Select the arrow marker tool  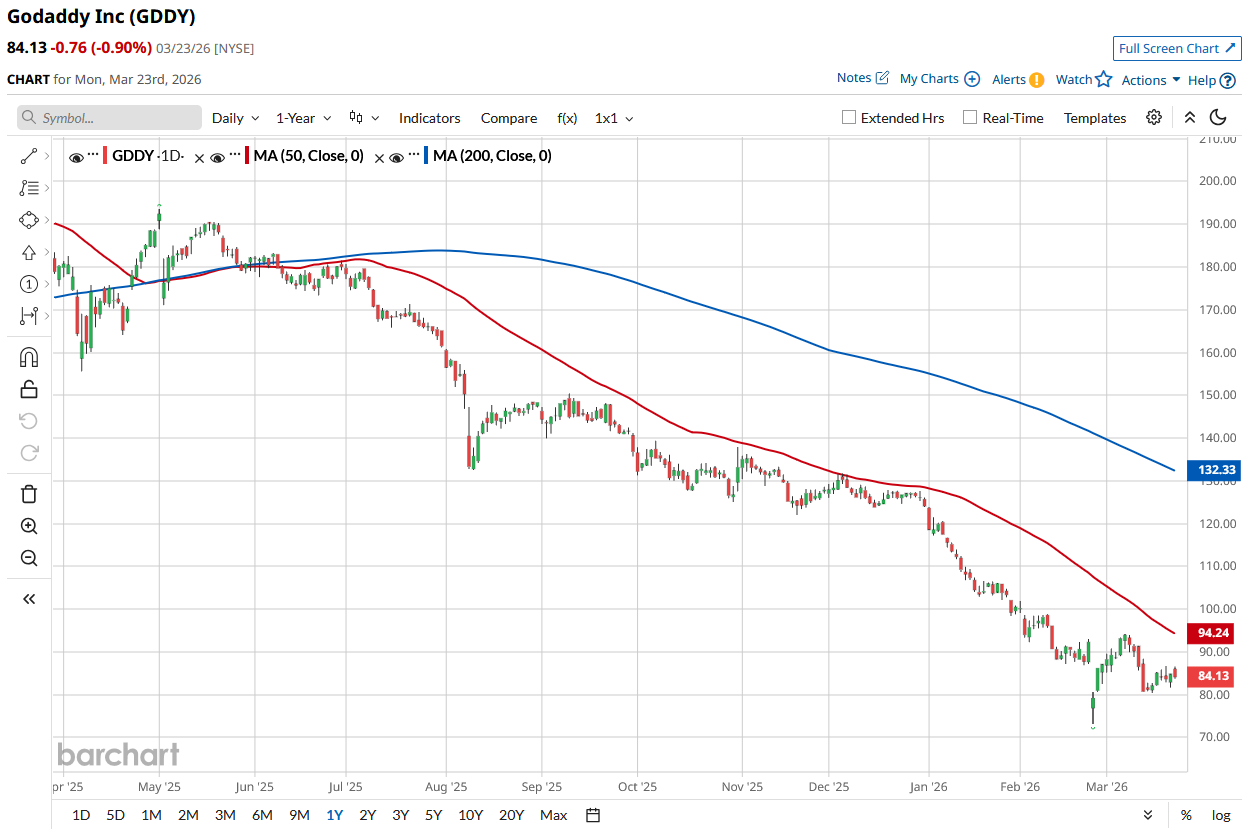tap(28, 252)
